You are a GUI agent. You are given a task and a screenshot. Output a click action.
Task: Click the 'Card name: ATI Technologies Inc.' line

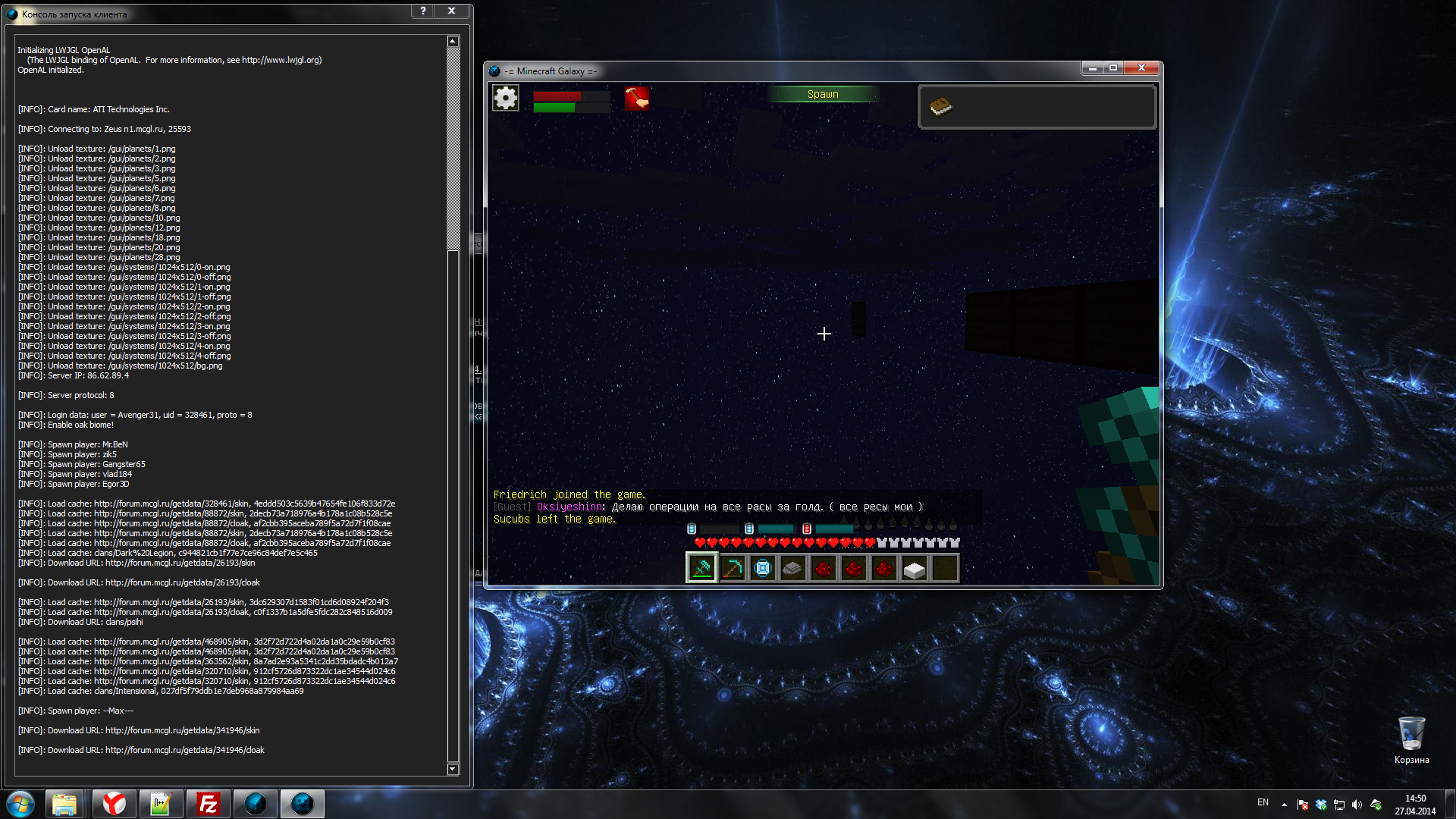point(94,109)
